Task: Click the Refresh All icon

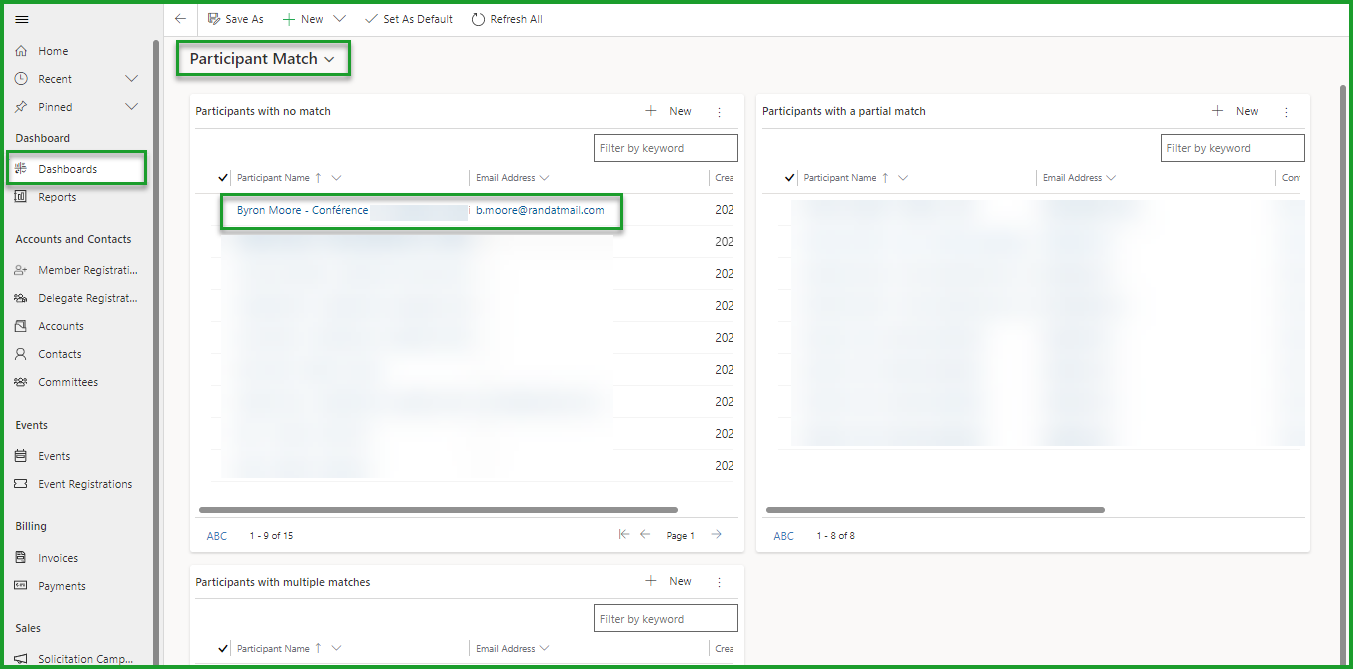Action: 478,19
